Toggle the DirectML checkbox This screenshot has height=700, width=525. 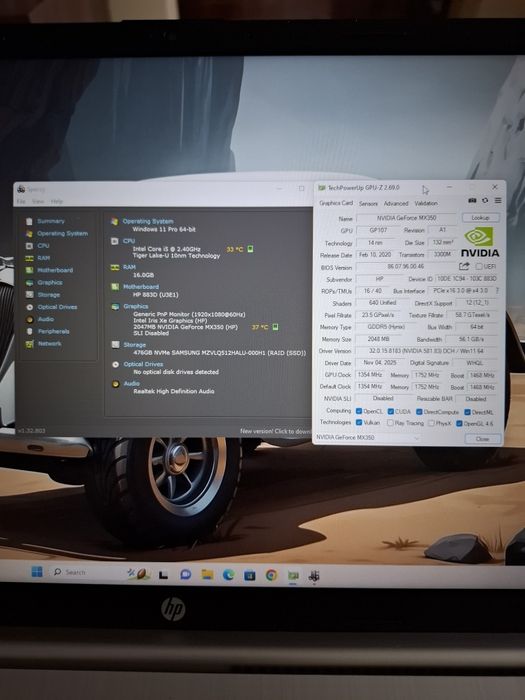(x=467, y=412)
